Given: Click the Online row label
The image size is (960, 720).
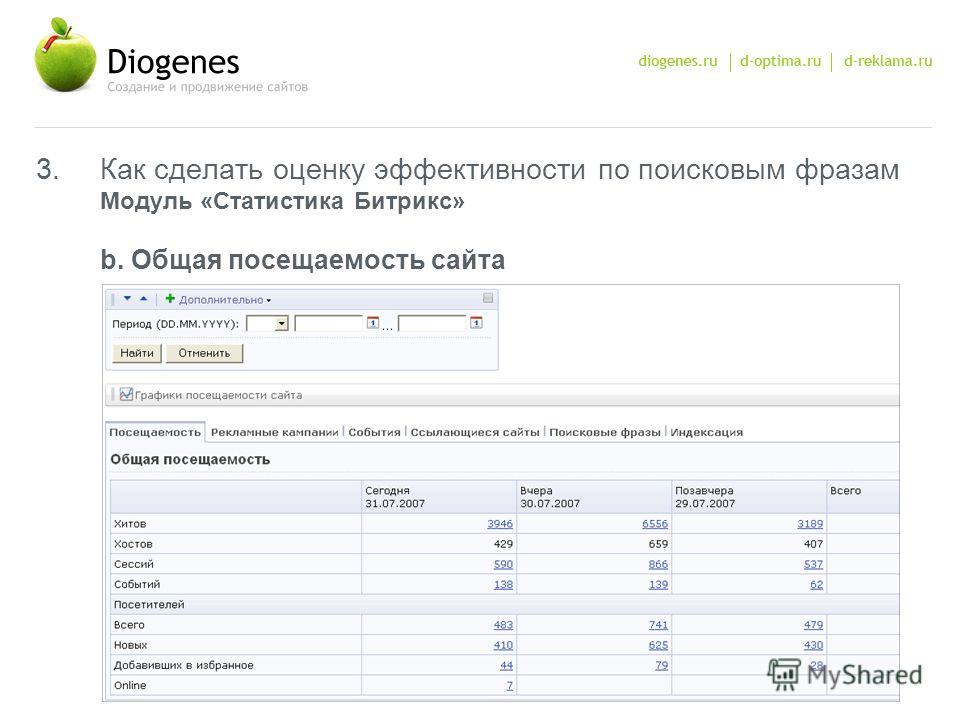Looking at the screenshot, I should click(x=130, y=685).
